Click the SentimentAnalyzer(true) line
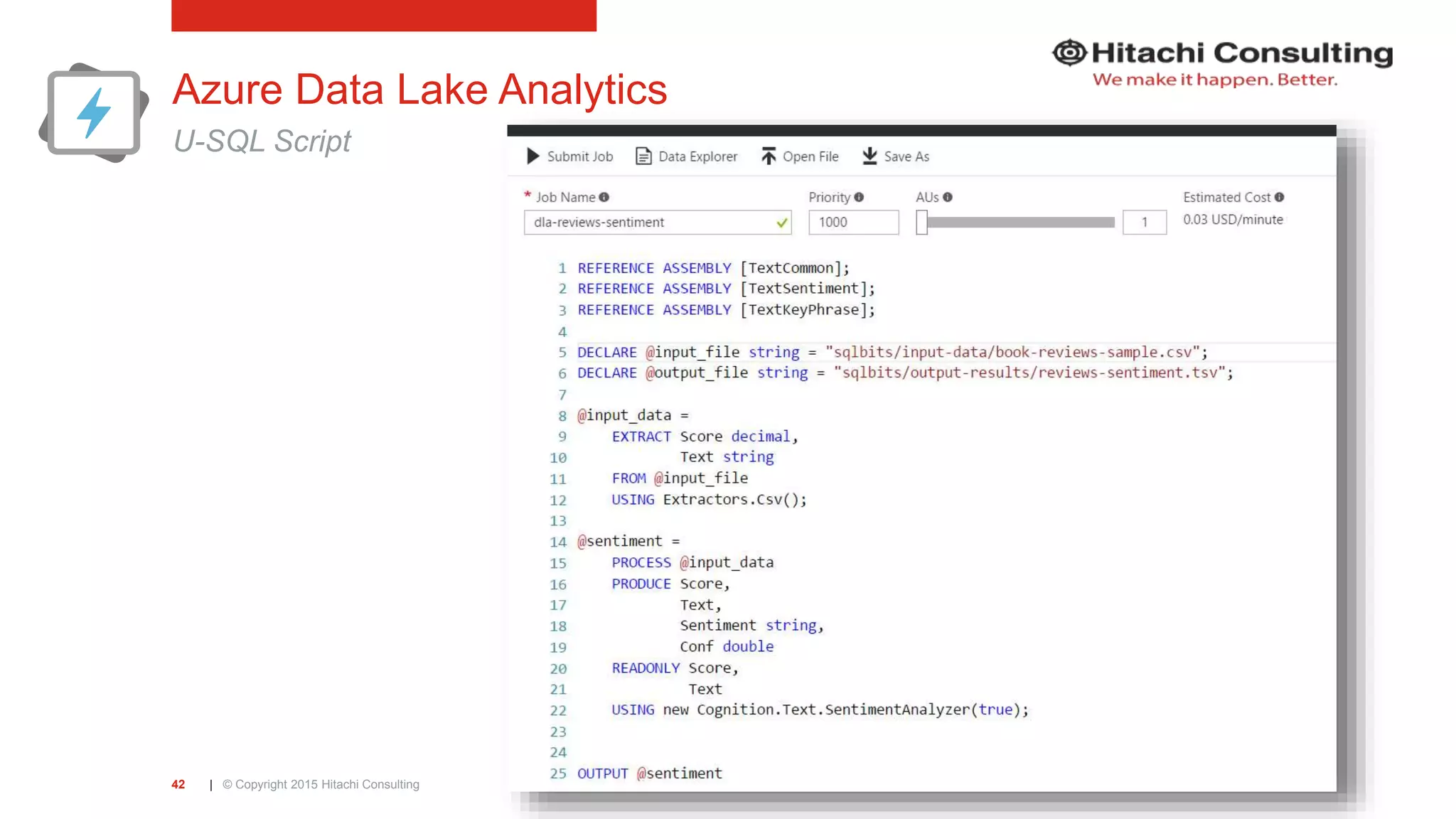 tap(820, 710)
